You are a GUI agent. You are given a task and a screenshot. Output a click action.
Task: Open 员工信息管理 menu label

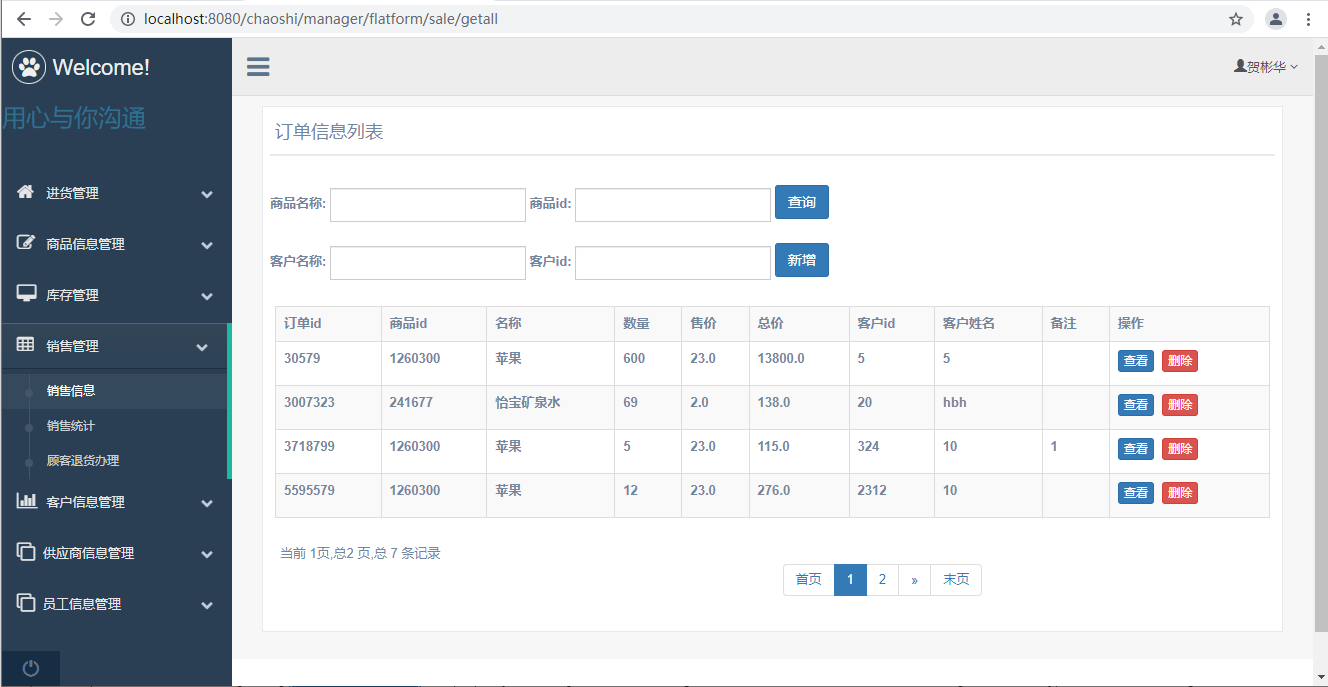82,604
